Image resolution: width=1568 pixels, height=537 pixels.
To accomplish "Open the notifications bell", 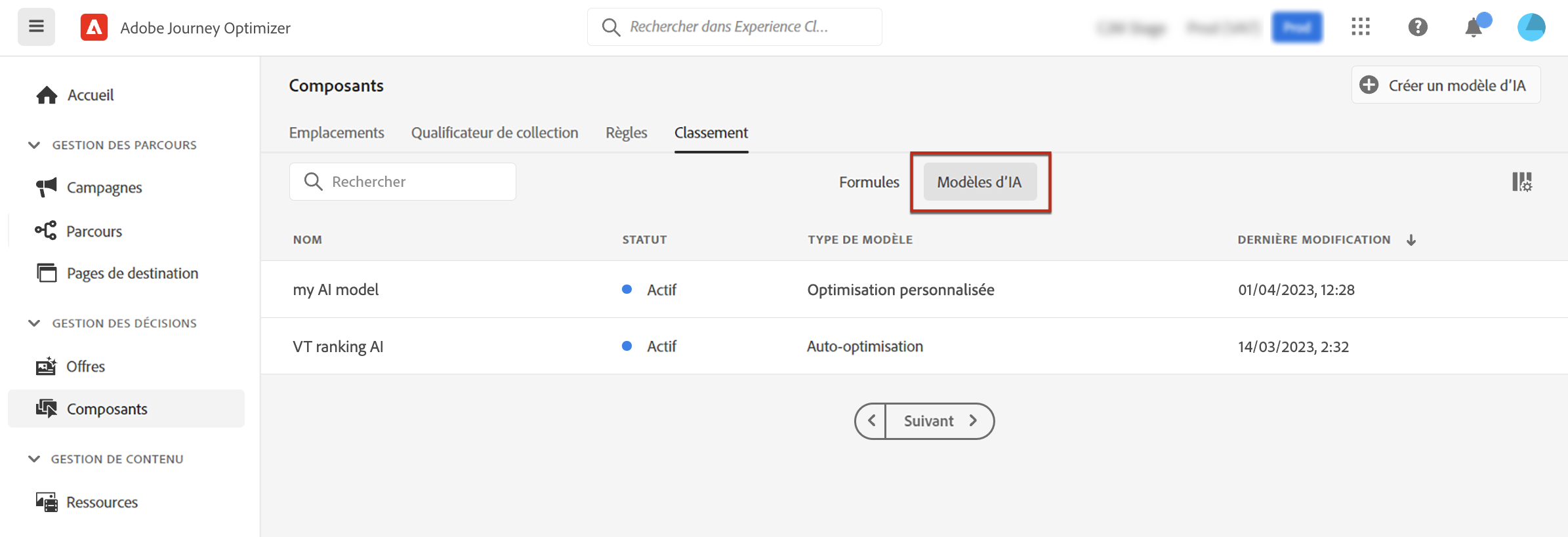I will point(1474,28).
